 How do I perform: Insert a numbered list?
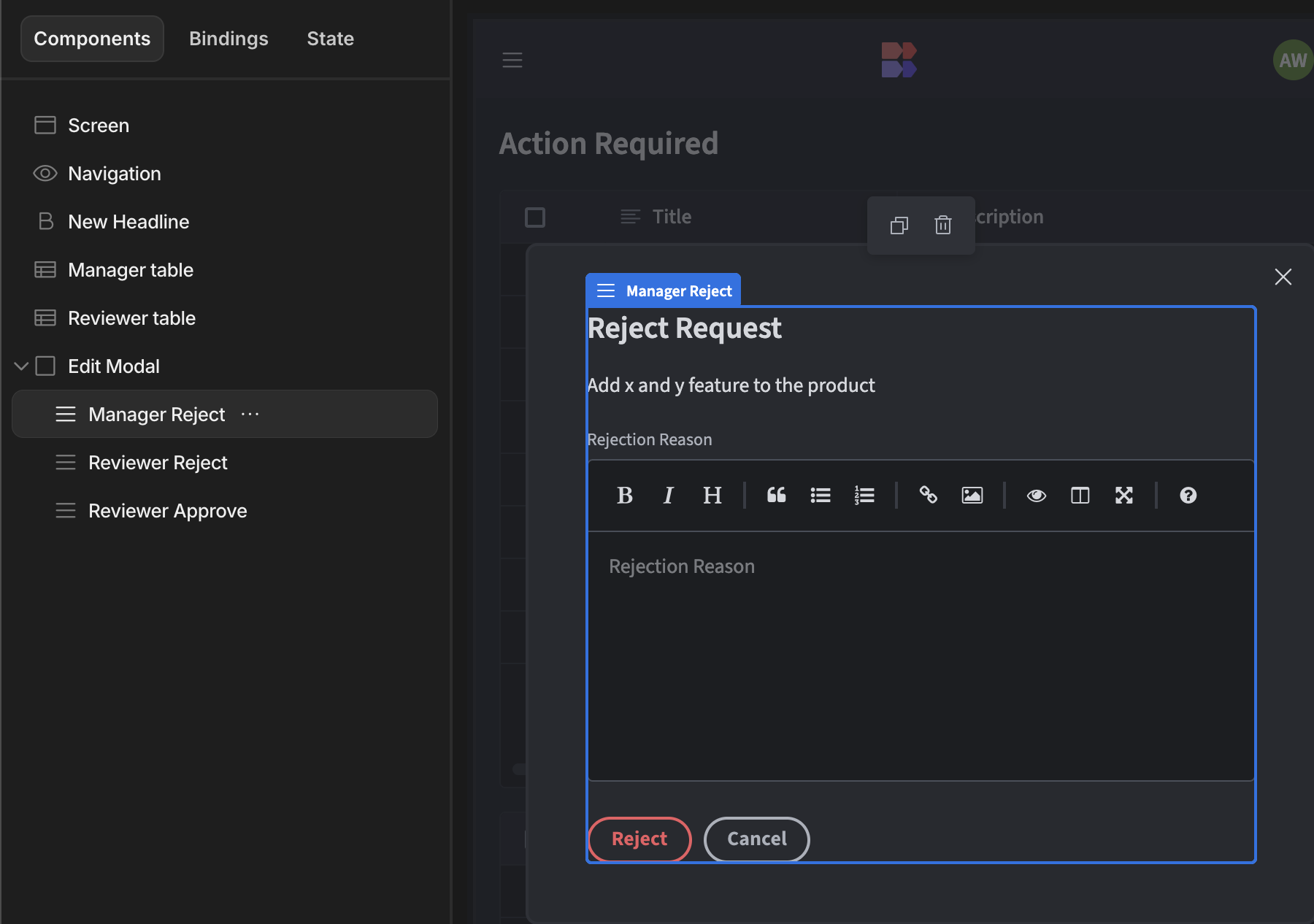pos(864,496)
